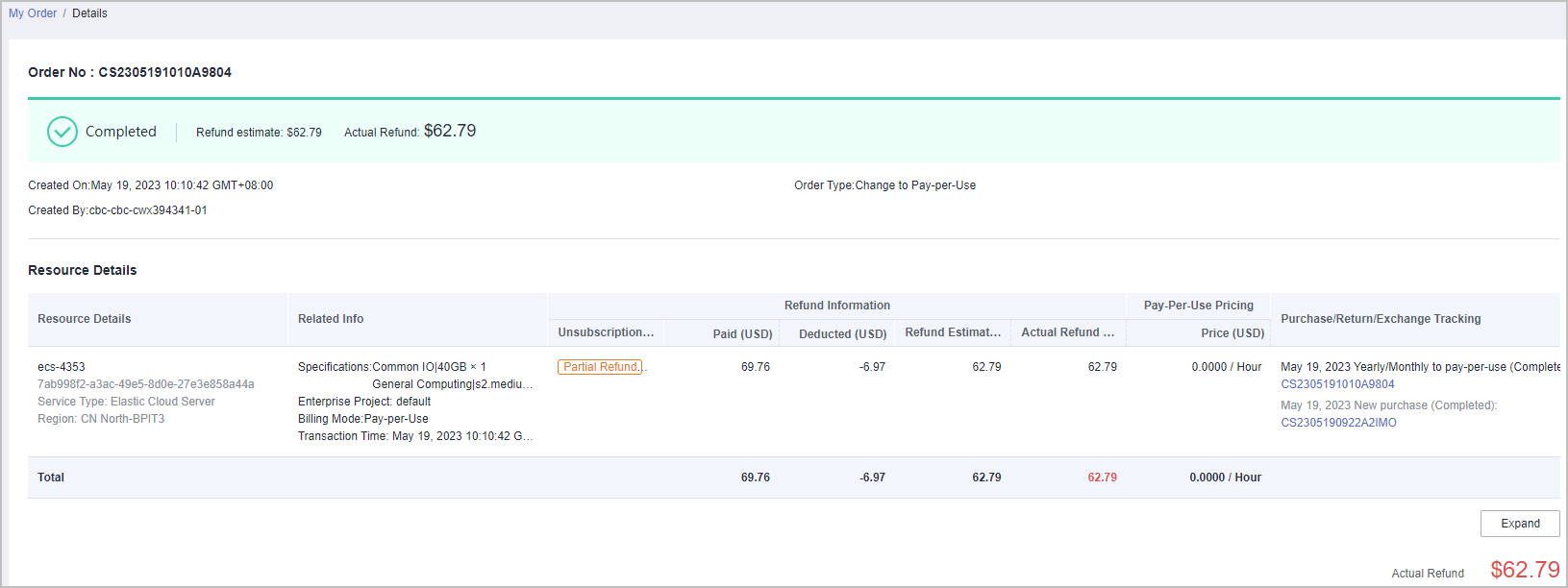Click the Purchase/Return/Exchange Tracking header
This screenshot has height=588, width=1568.
pos(1381,319)
